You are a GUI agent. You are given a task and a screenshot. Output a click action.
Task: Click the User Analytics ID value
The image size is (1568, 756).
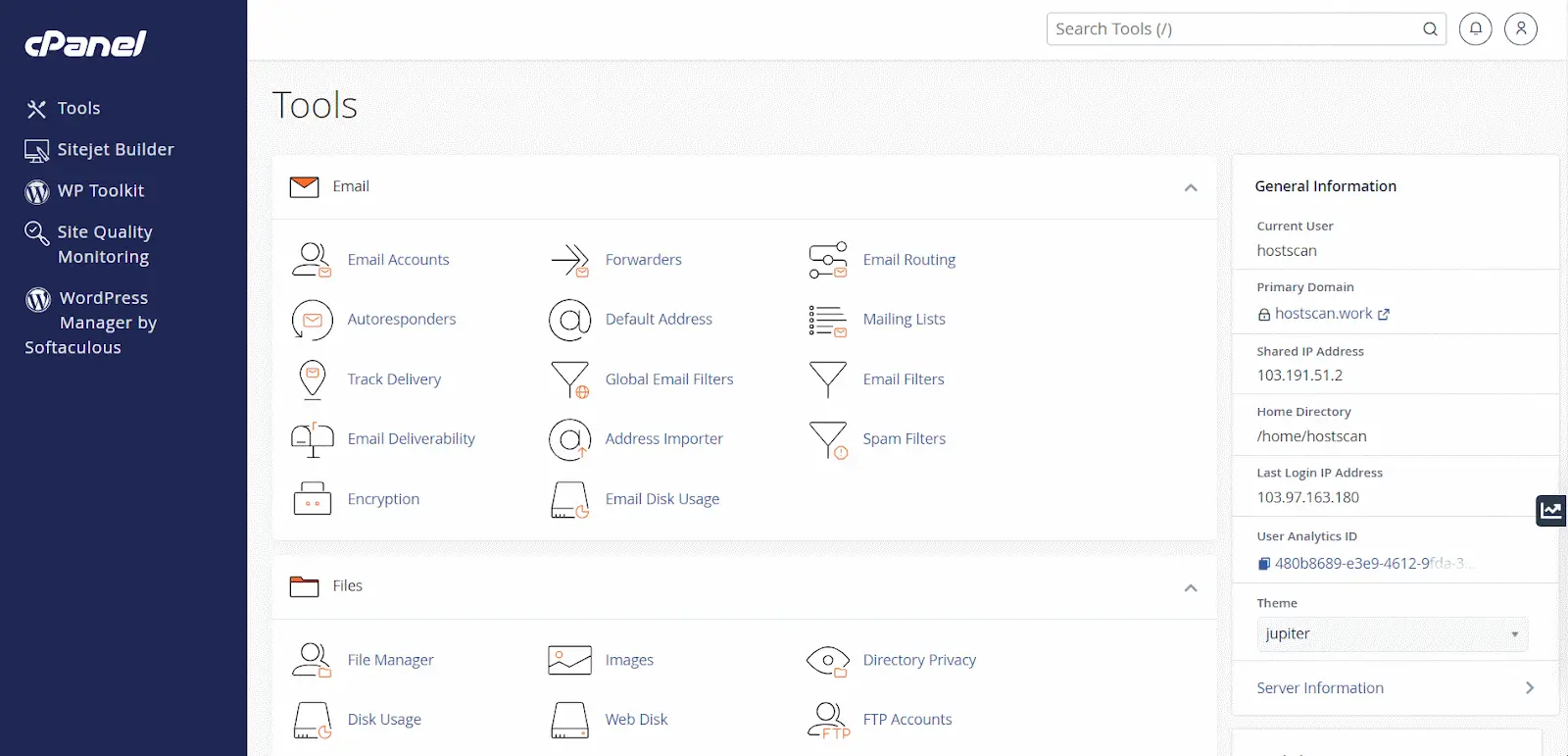coord(1373,564)
